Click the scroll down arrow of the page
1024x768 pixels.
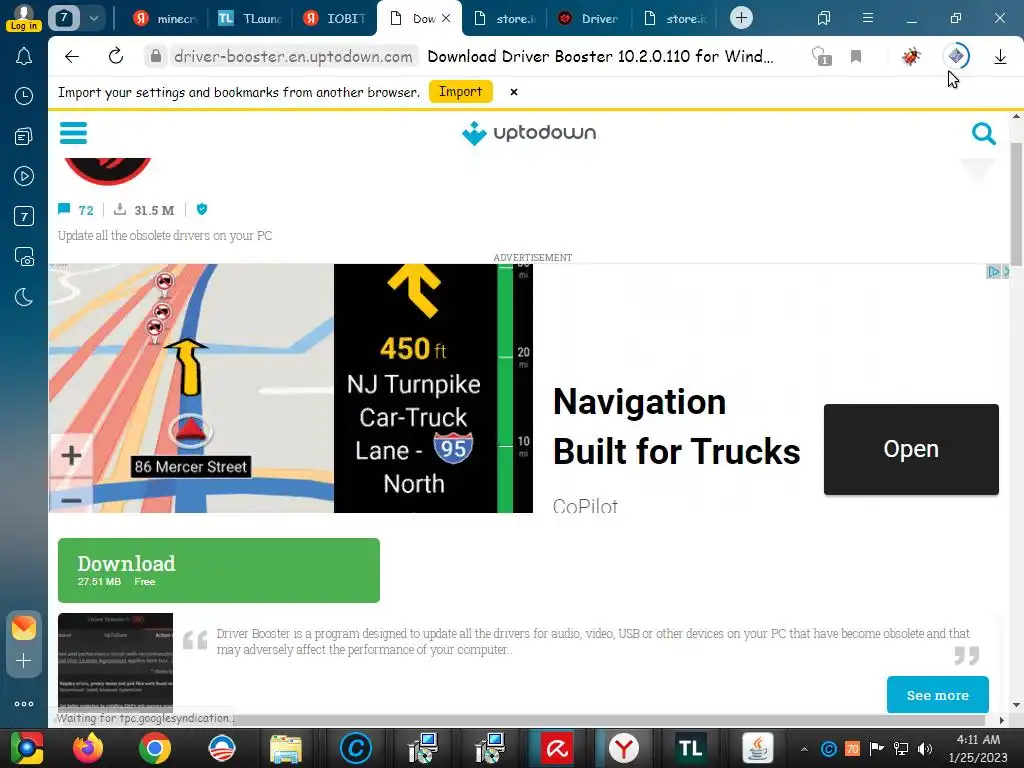[x=1017, y=705]
